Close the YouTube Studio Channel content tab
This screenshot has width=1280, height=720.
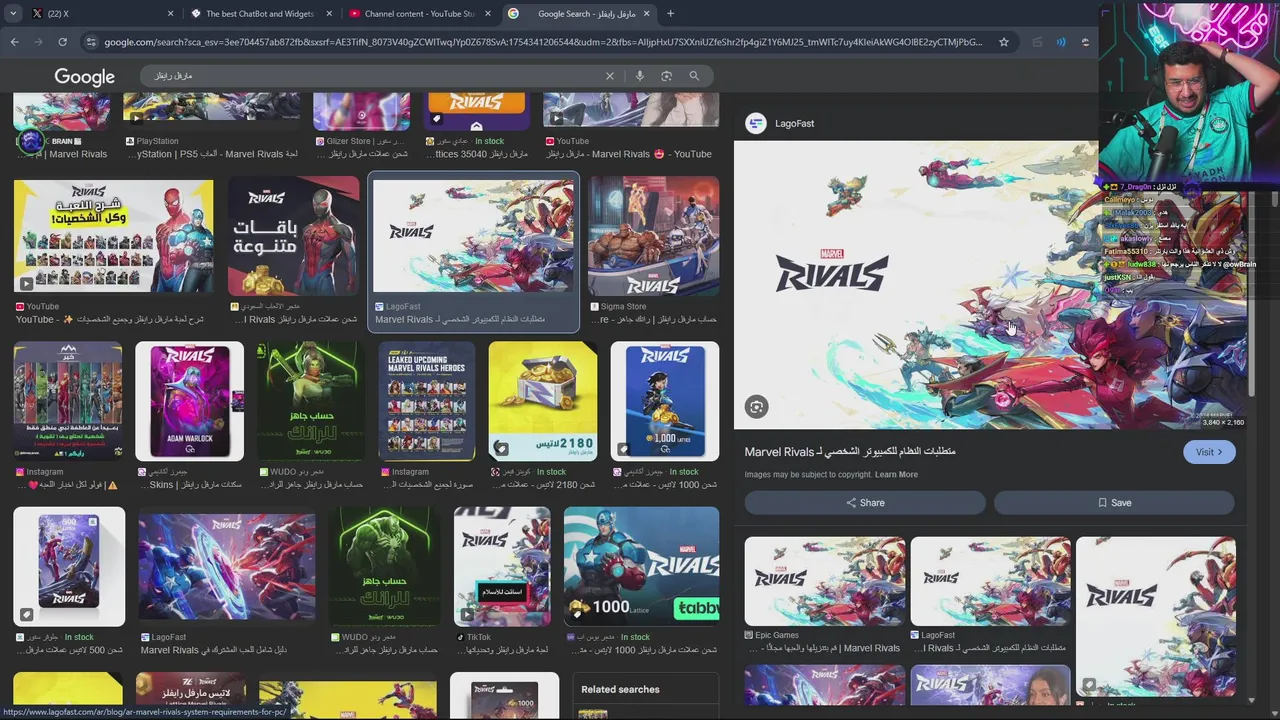(488, 14)
